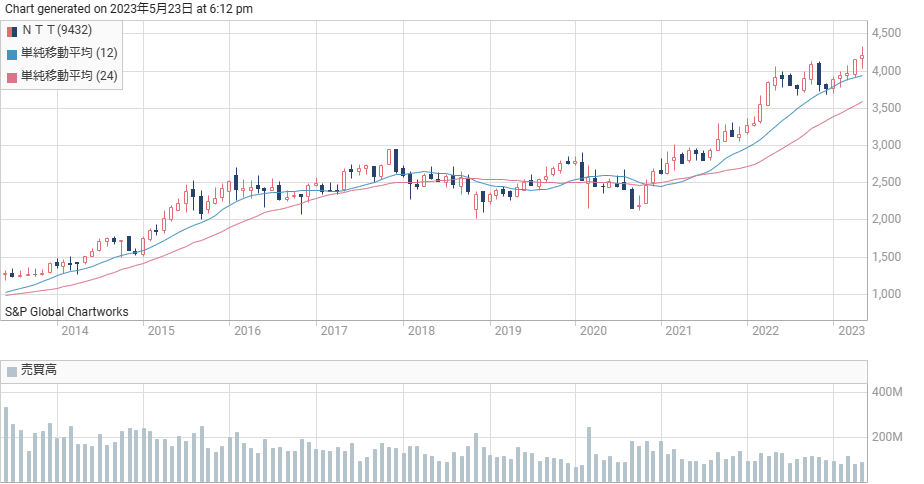Click the blue 12-period moving average swatch
The height and width of the screenshot is (484, 924).
coord(12,55)
